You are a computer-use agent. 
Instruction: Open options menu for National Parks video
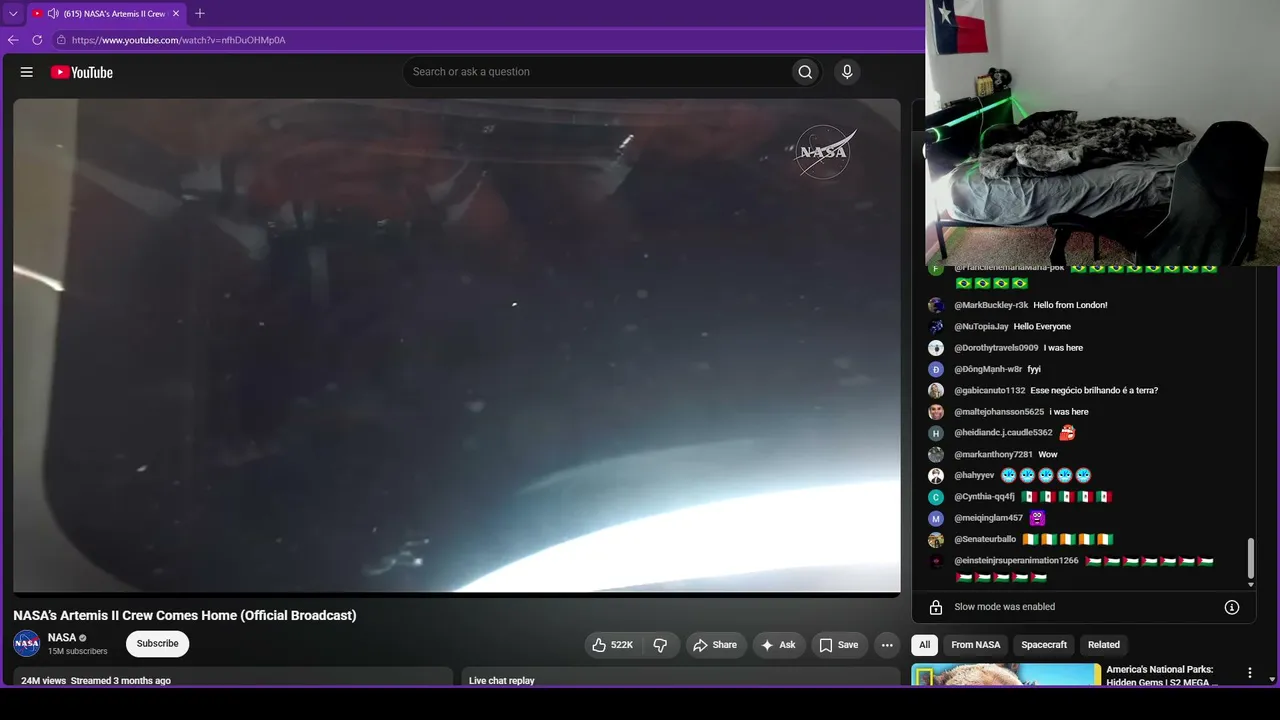[x=1249, y=673]
